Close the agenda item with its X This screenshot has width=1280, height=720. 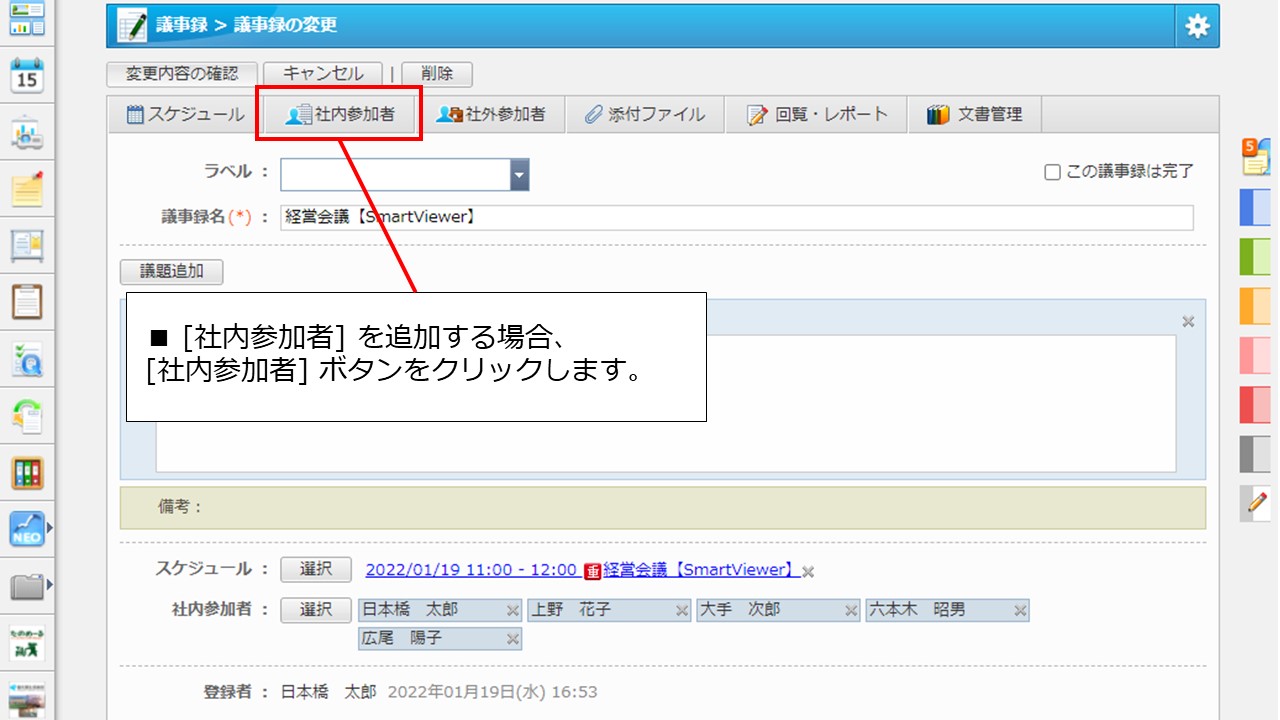1188,322
